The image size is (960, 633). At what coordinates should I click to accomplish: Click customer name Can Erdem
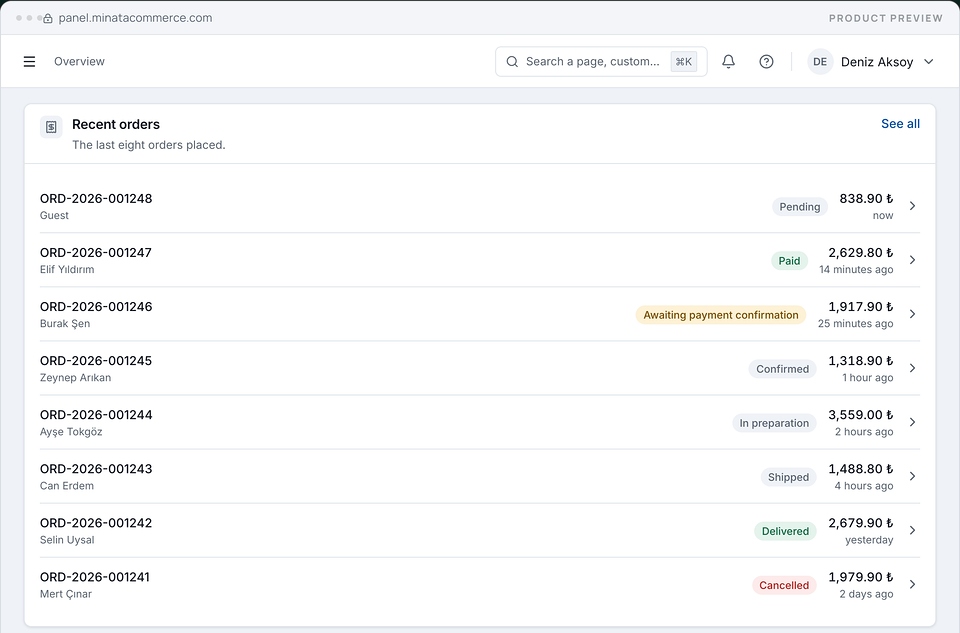tap(67, 485)
